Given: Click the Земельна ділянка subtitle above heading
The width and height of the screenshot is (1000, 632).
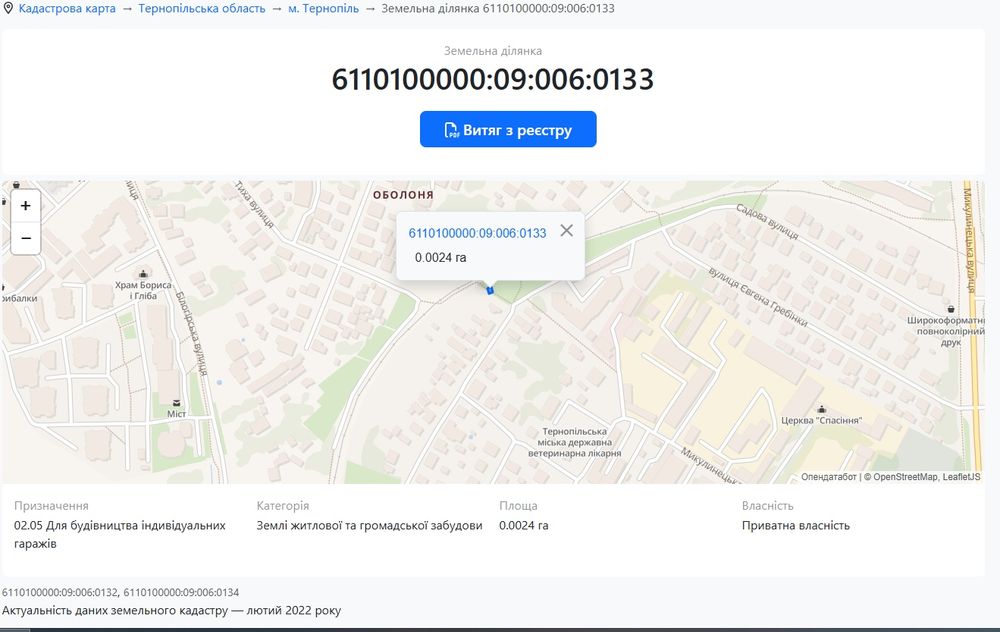Looking at the screenshot, I should (493, 51).
